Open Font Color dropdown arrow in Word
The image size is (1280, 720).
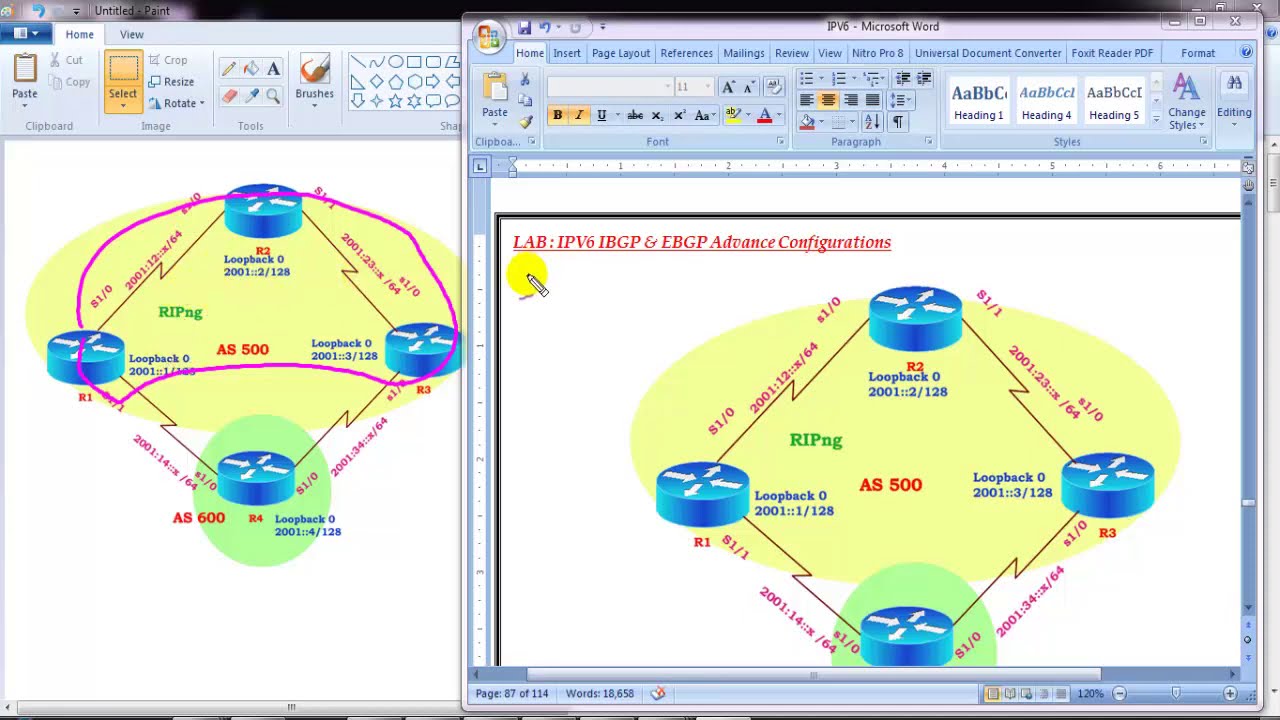[779, 115]
